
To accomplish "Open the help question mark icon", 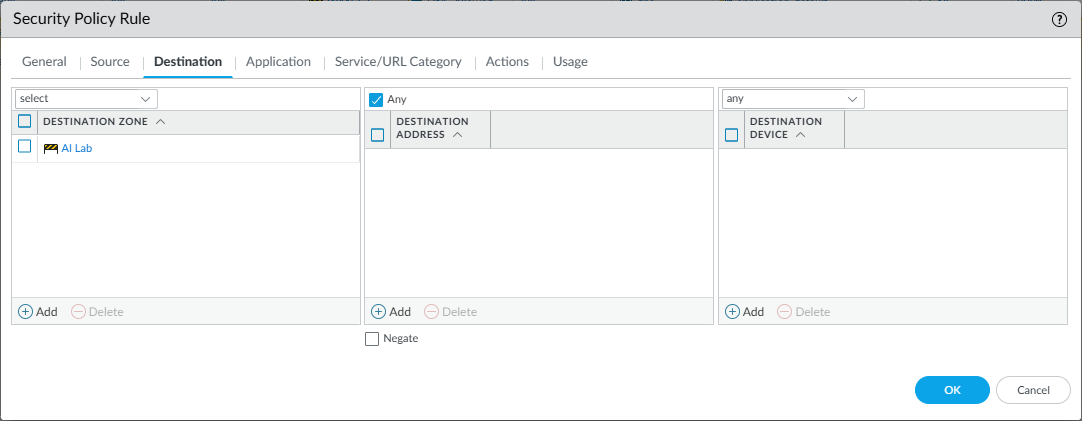I will (1059, 19).
